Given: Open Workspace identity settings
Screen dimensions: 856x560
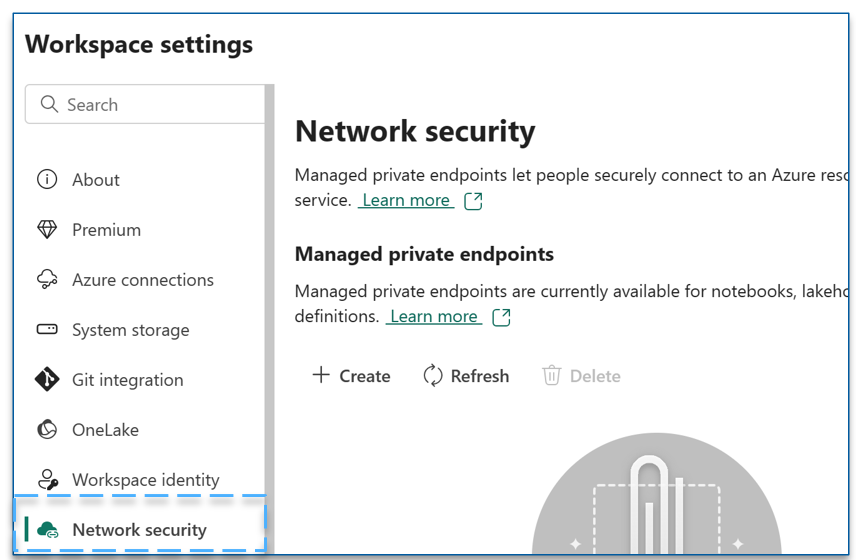Looking at the screenshot, I should [x=145, y=480].
